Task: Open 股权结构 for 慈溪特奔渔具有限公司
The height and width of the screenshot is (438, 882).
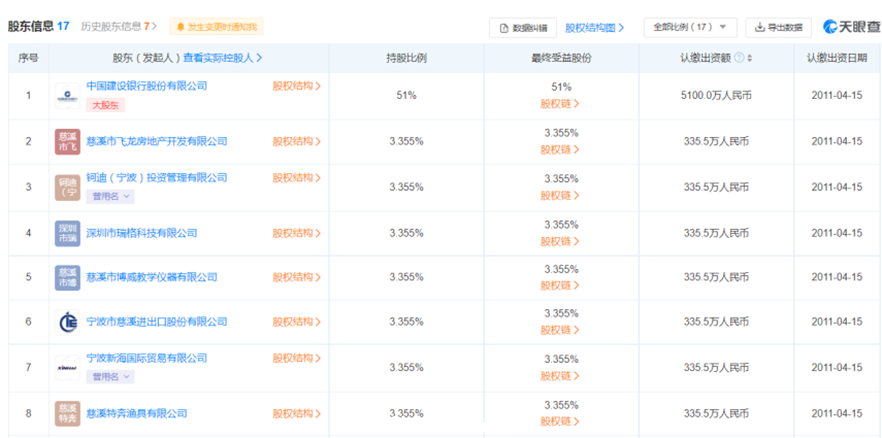Action: pyautogui.click(x=297, y=414)
